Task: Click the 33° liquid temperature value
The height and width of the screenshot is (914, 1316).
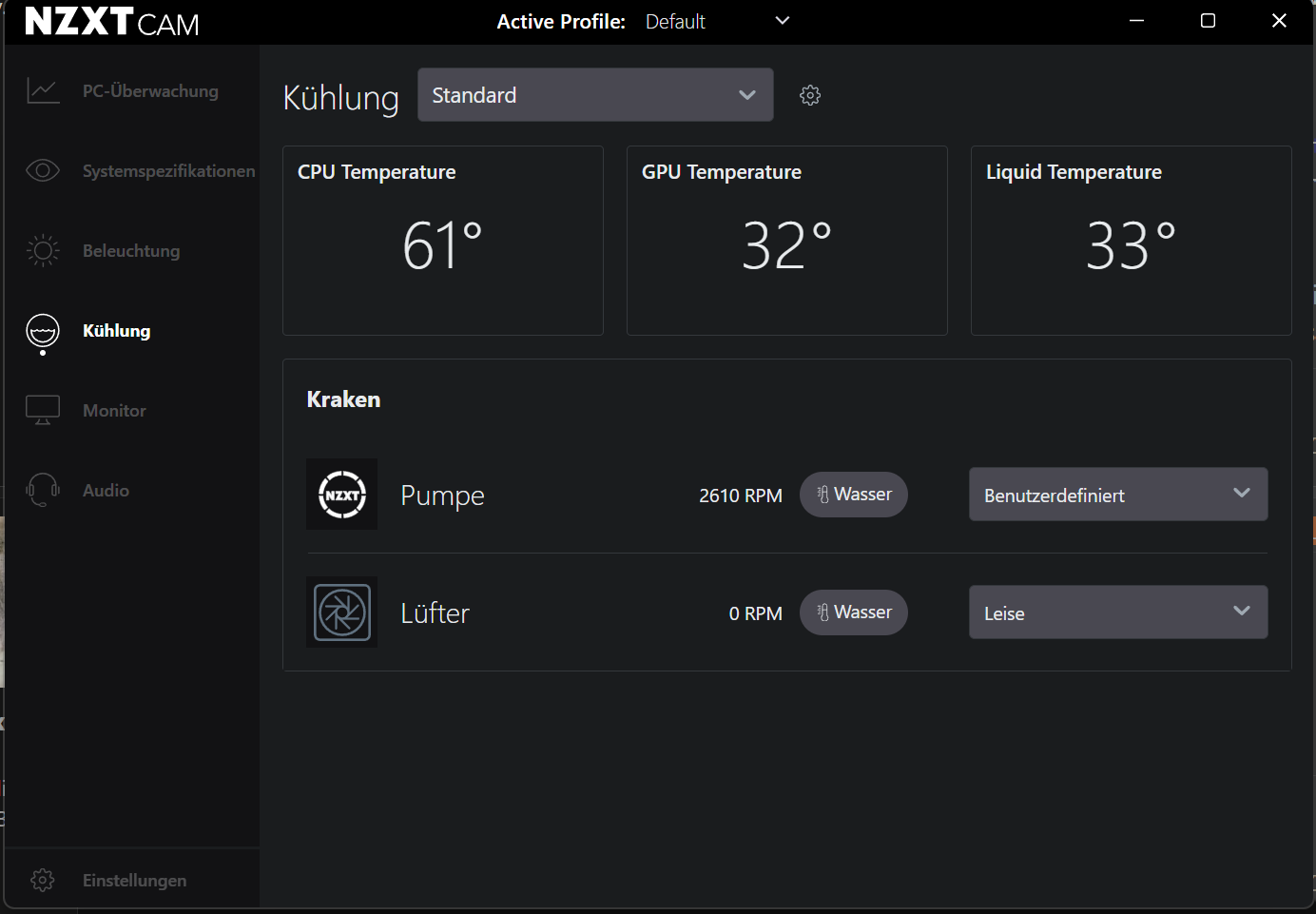Action: tap(1132, 245)
